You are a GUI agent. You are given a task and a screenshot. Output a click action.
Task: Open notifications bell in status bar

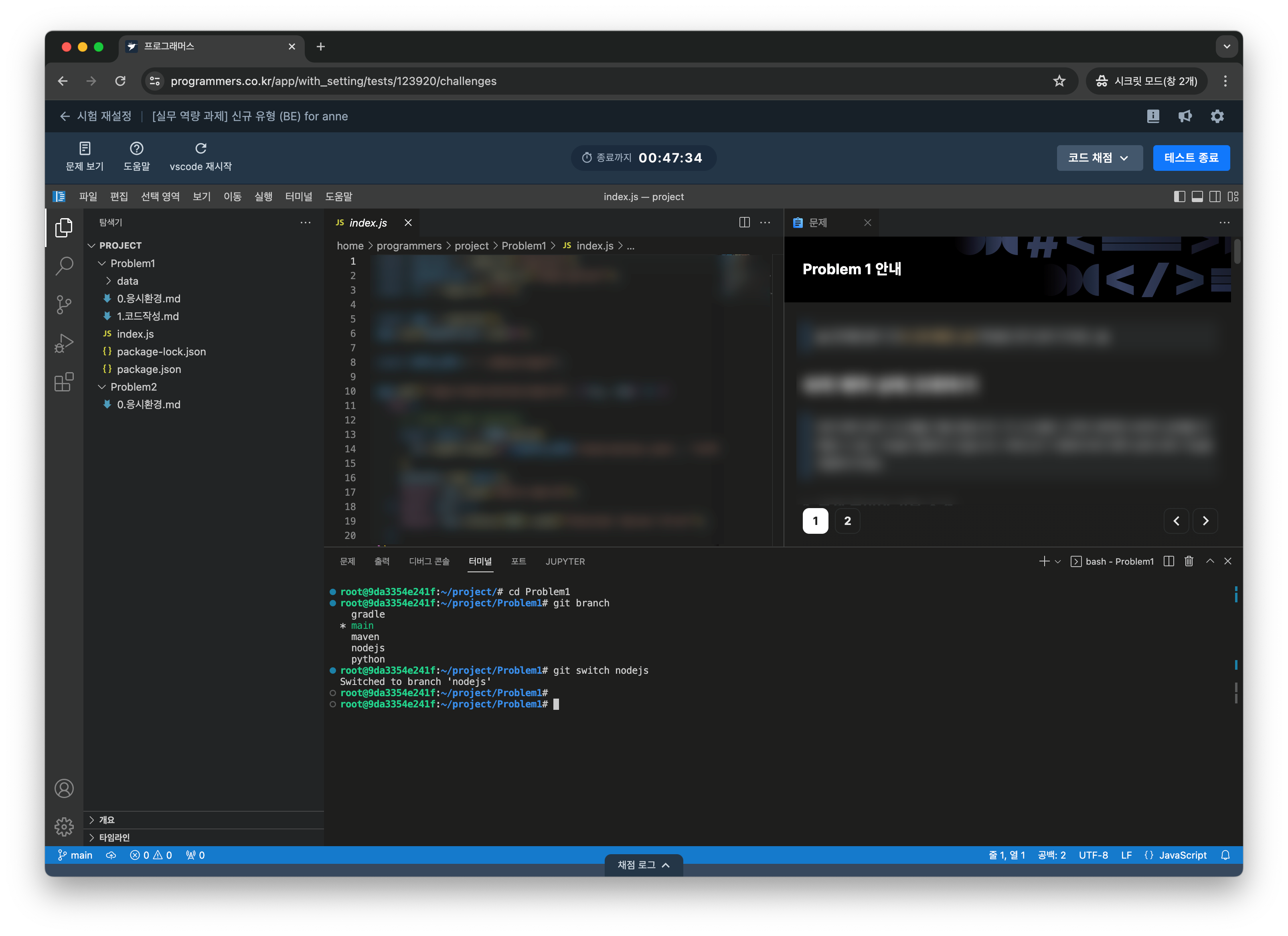coord(1225,855)
